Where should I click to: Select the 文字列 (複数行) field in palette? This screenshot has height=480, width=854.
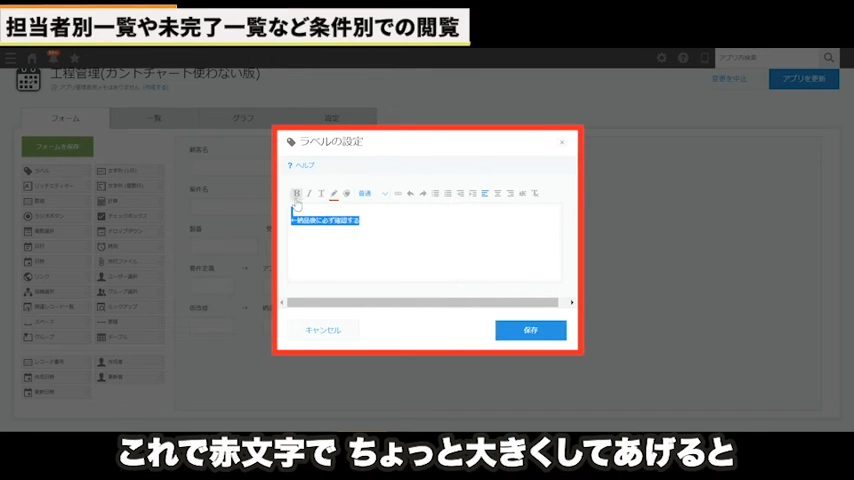click(x=130, y=186)
